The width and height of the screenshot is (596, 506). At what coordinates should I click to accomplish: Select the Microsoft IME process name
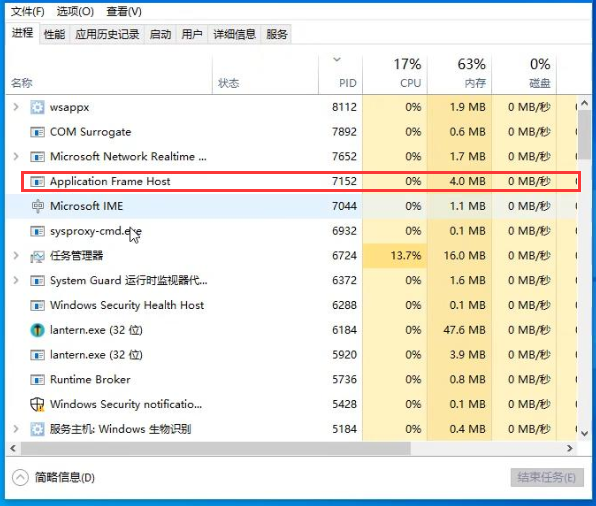pyautogui.click(x=87, y=206)
